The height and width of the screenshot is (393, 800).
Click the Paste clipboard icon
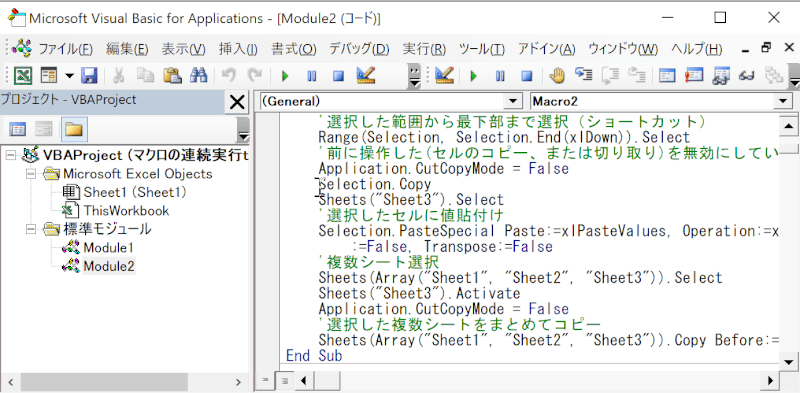[x=172, y=76]
